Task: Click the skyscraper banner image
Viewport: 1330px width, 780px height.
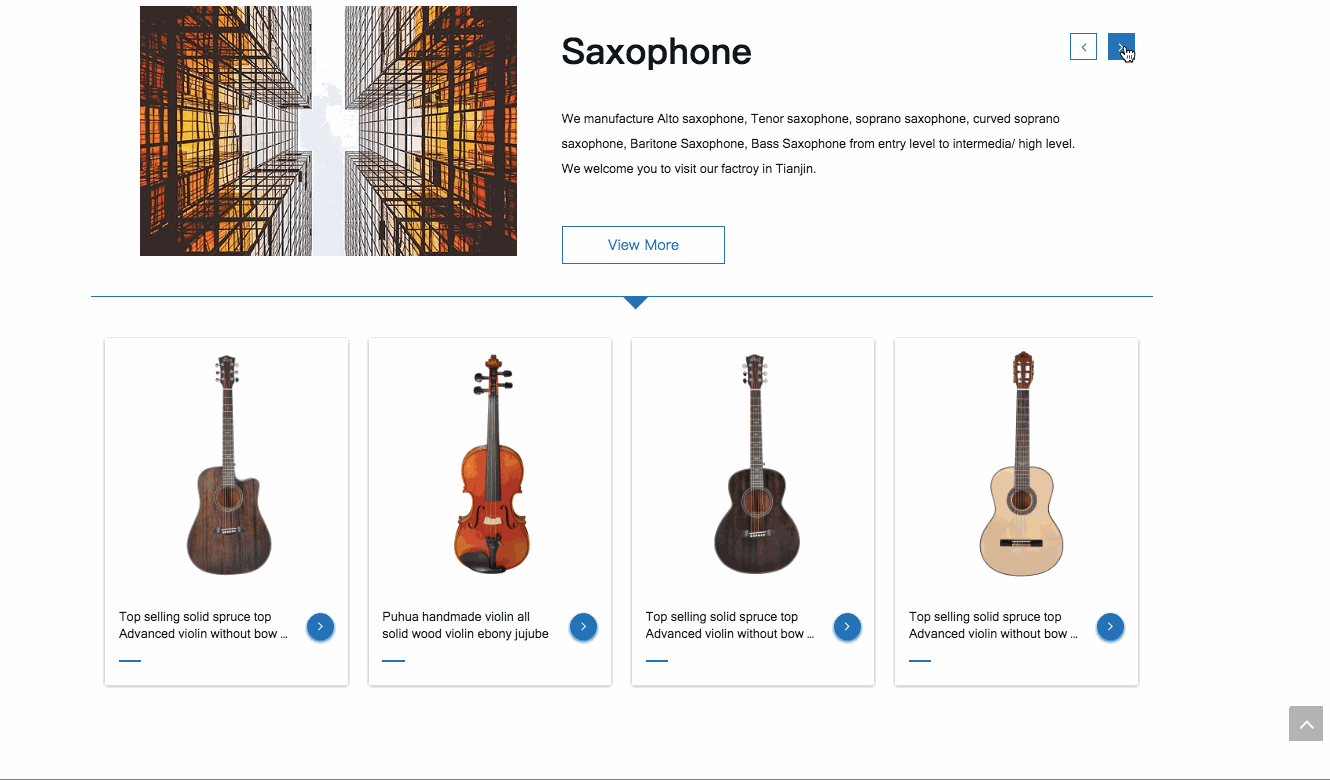Action: pos(328,131)
